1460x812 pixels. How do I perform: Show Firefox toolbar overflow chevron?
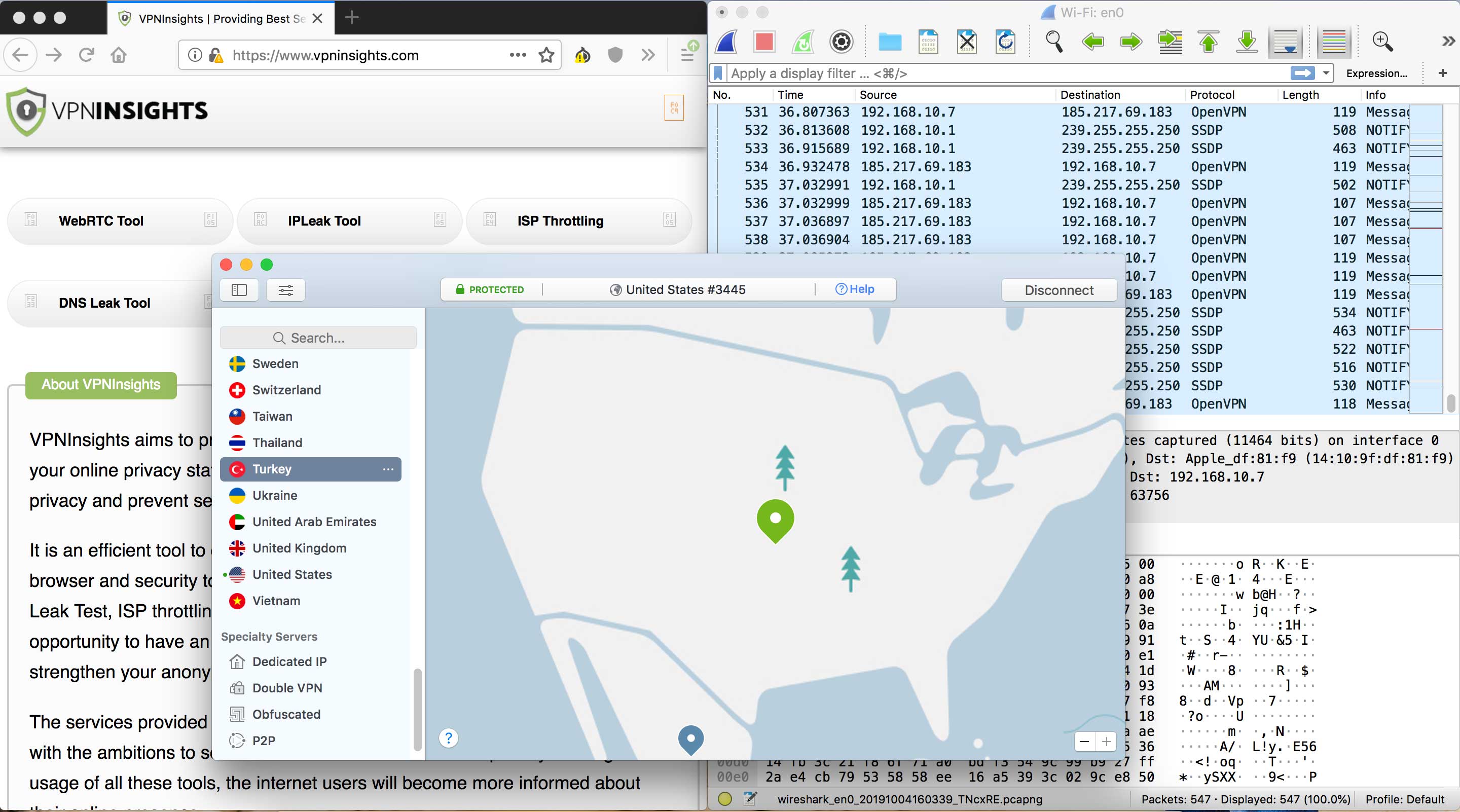point(648,55)
